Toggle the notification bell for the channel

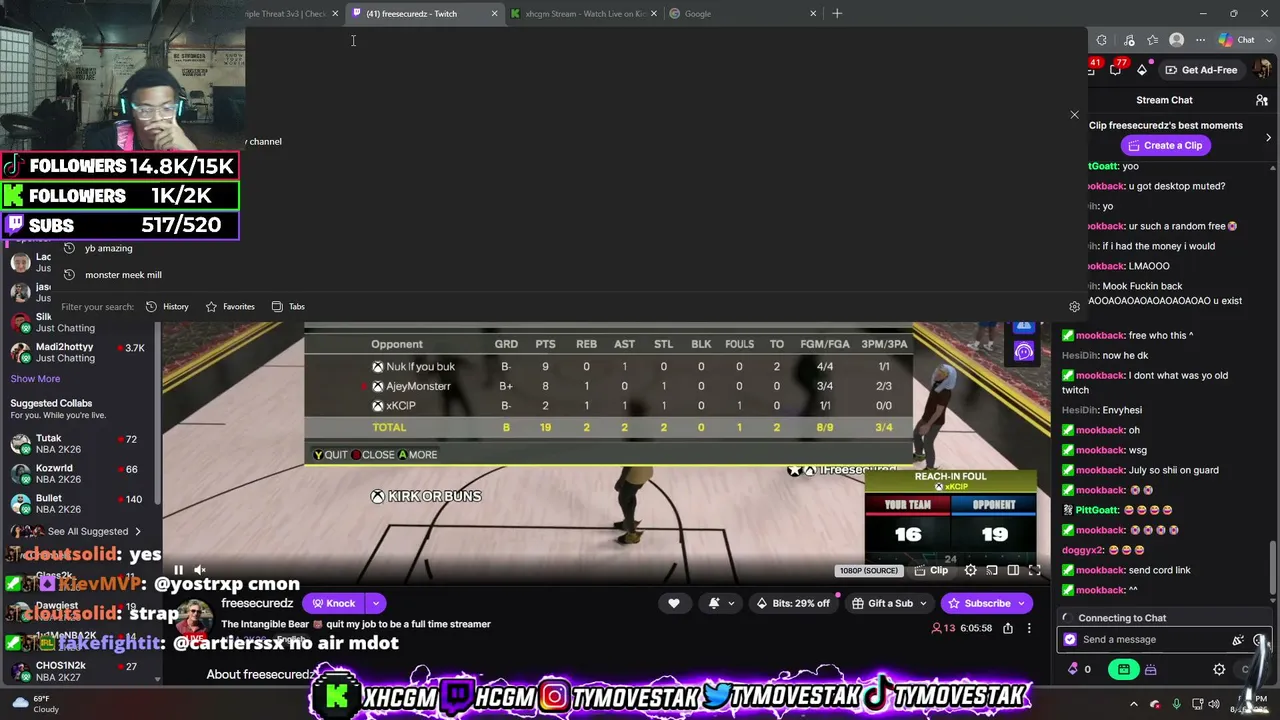(x=714, y=603)
